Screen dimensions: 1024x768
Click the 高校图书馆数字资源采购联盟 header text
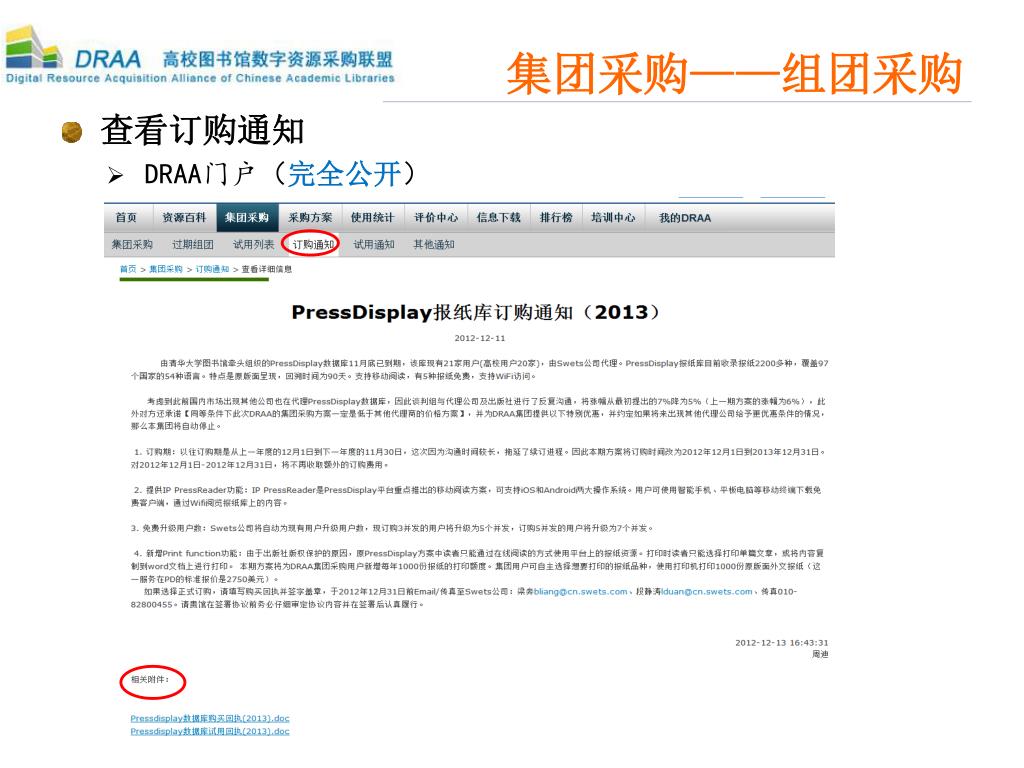(278, 59)
